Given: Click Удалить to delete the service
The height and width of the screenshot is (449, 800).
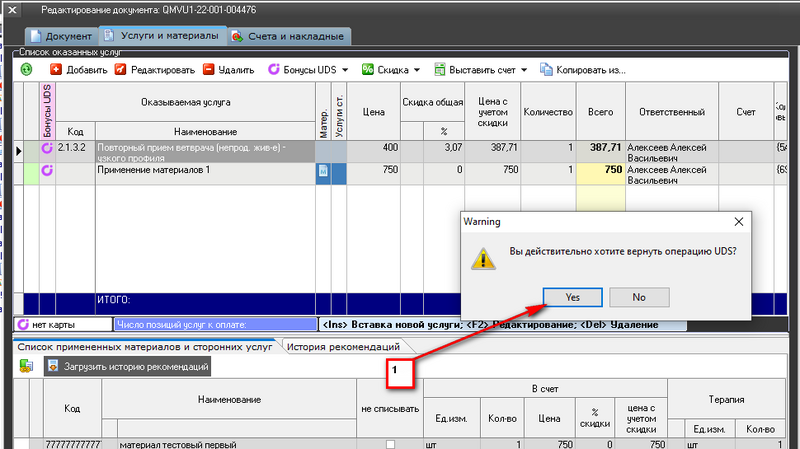Looking at the screenshot, I should pyautogui.click(x=229, y=70).
